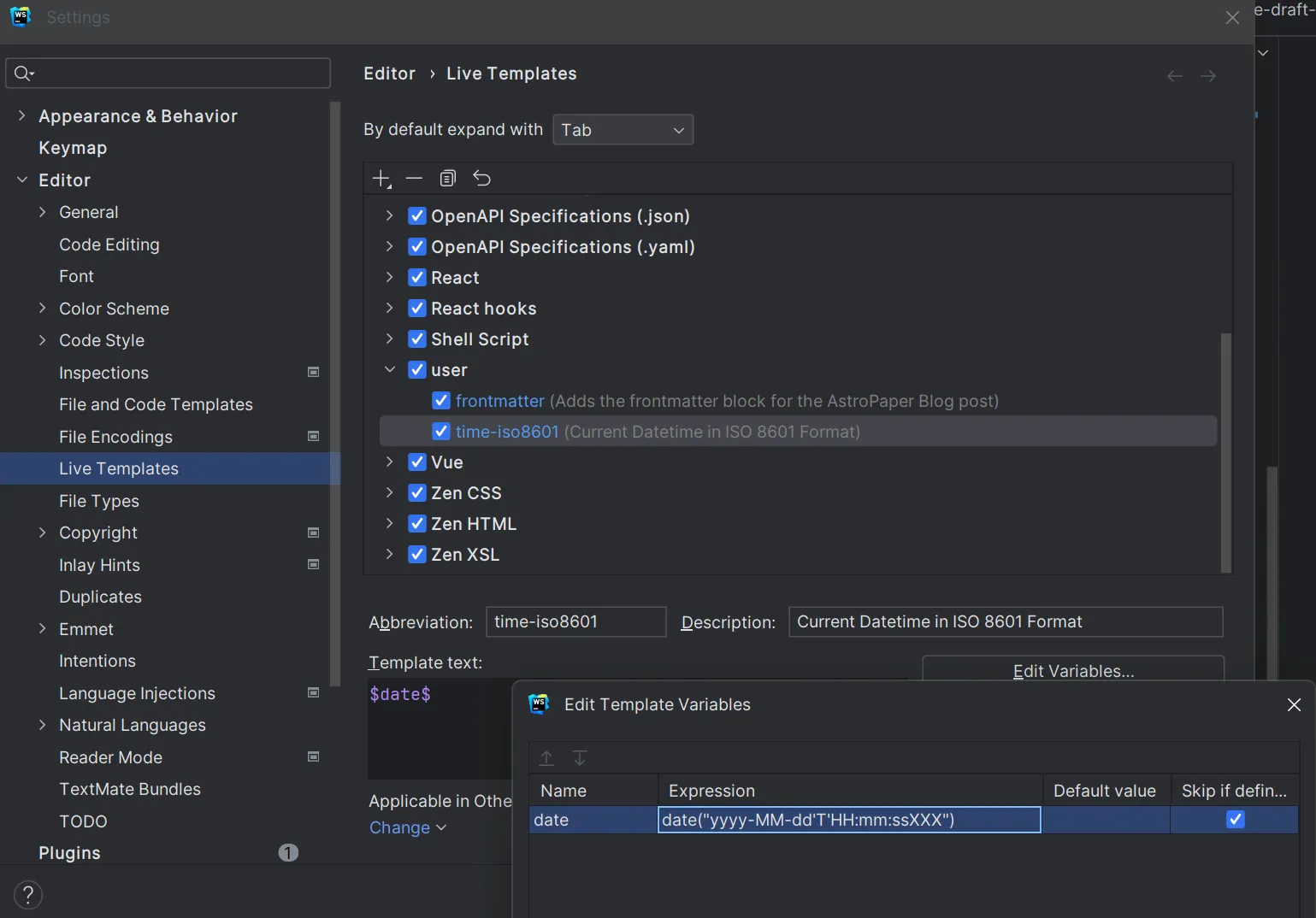This screenshot has width=1316, height=918.
Task: Open File and Code Templates page
Action: coord(156,404)
